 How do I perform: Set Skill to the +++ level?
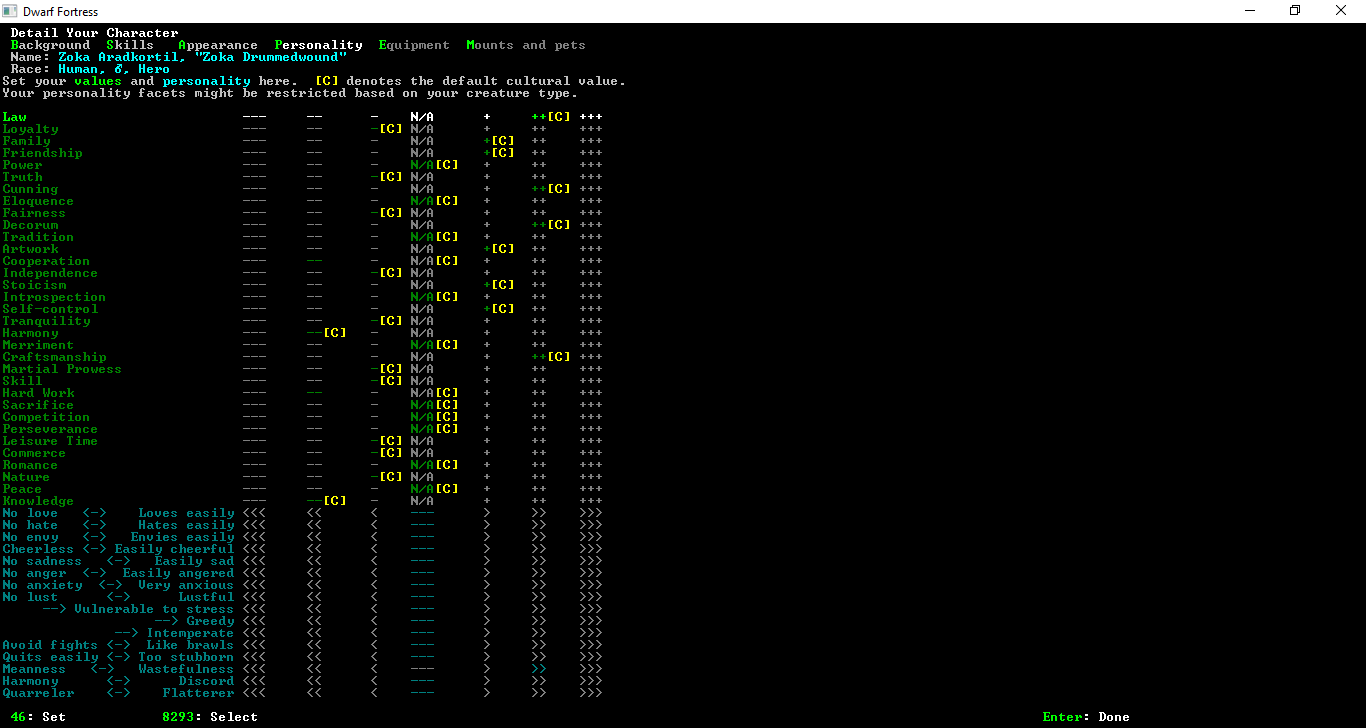click(x=590, y=381)
